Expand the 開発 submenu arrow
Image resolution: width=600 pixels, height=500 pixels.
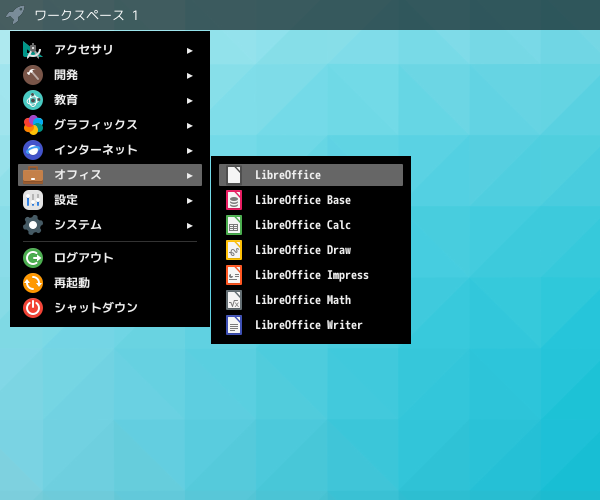point(189,76)
